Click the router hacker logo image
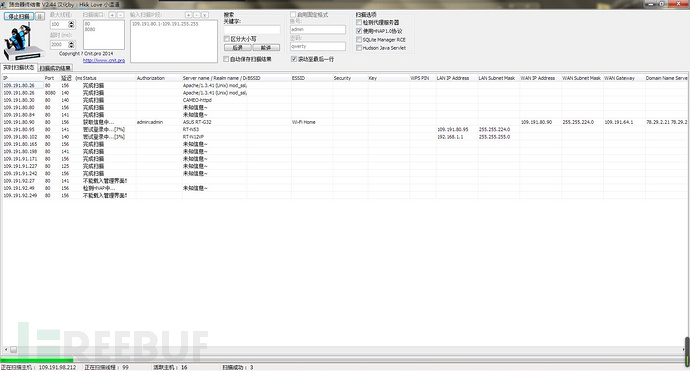Screen dimensions: 690x371 pos(24,42)
